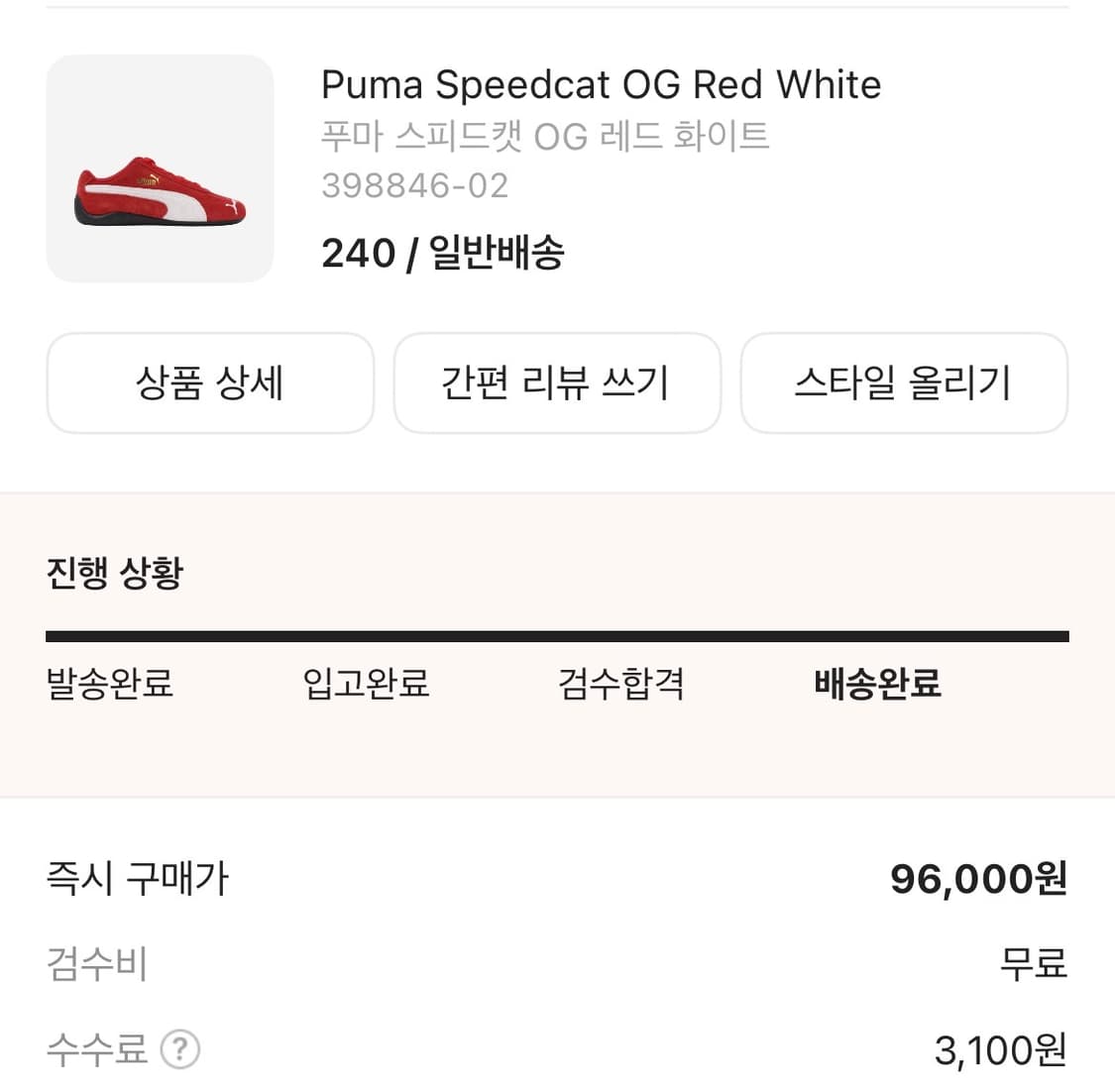This screenshot has width=1115, height=1092.
Task: Click 간편 리뷰 쓰기 to write a quick review
Action: (557, 383)
